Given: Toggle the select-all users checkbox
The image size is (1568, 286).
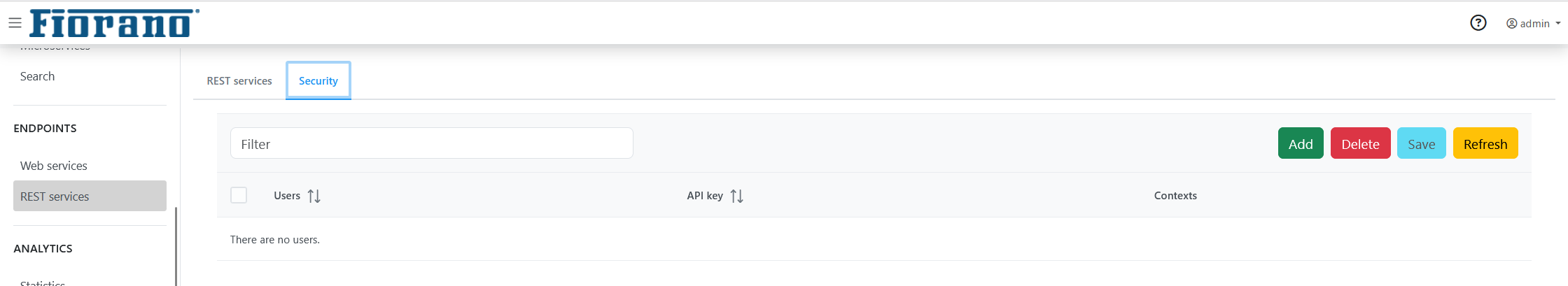Looking at the screenshot, I should click(239, 195).
